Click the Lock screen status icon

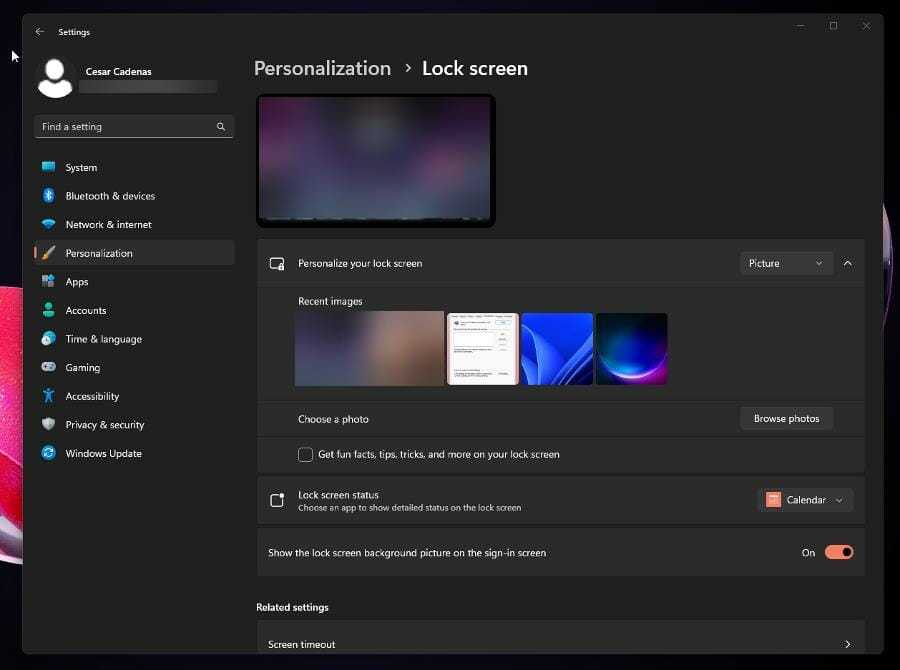pyautogui.click(x=277, y=500)
